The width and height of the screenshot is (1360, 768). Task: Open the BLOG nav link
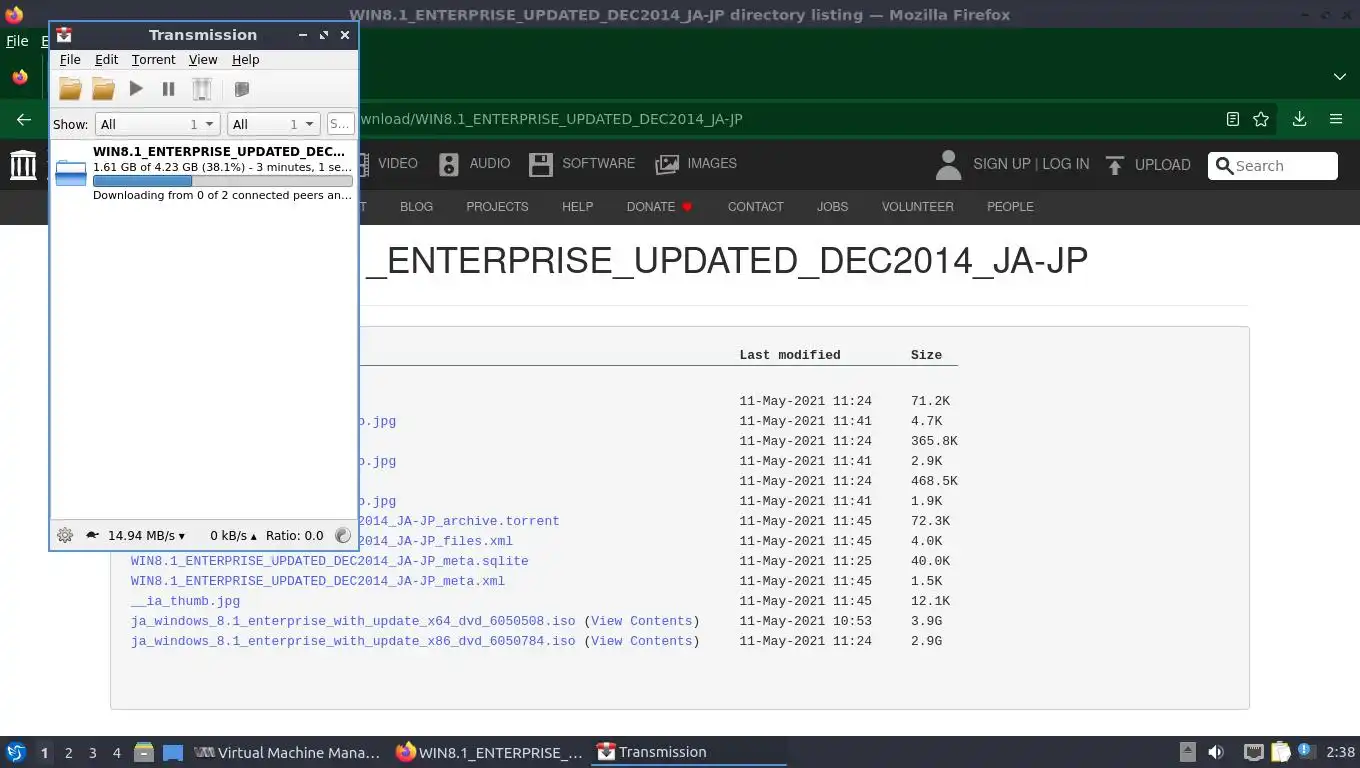click(416, 206)
